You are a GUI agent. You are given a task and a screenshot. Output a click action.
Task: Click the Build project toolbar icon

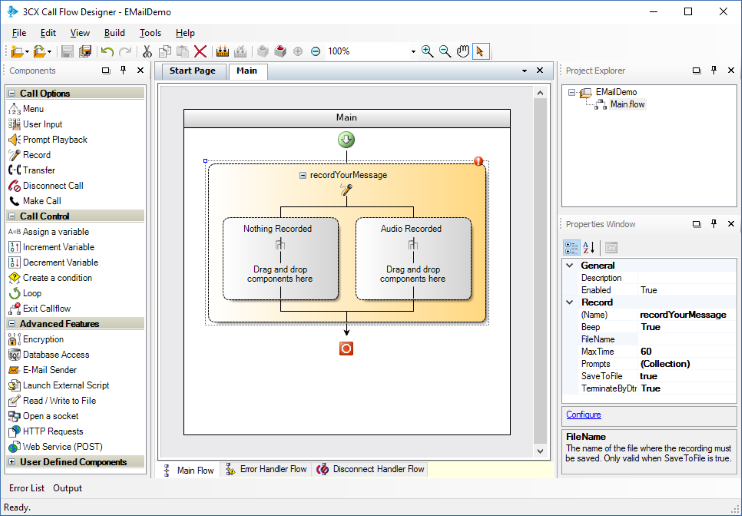point(222,51)
